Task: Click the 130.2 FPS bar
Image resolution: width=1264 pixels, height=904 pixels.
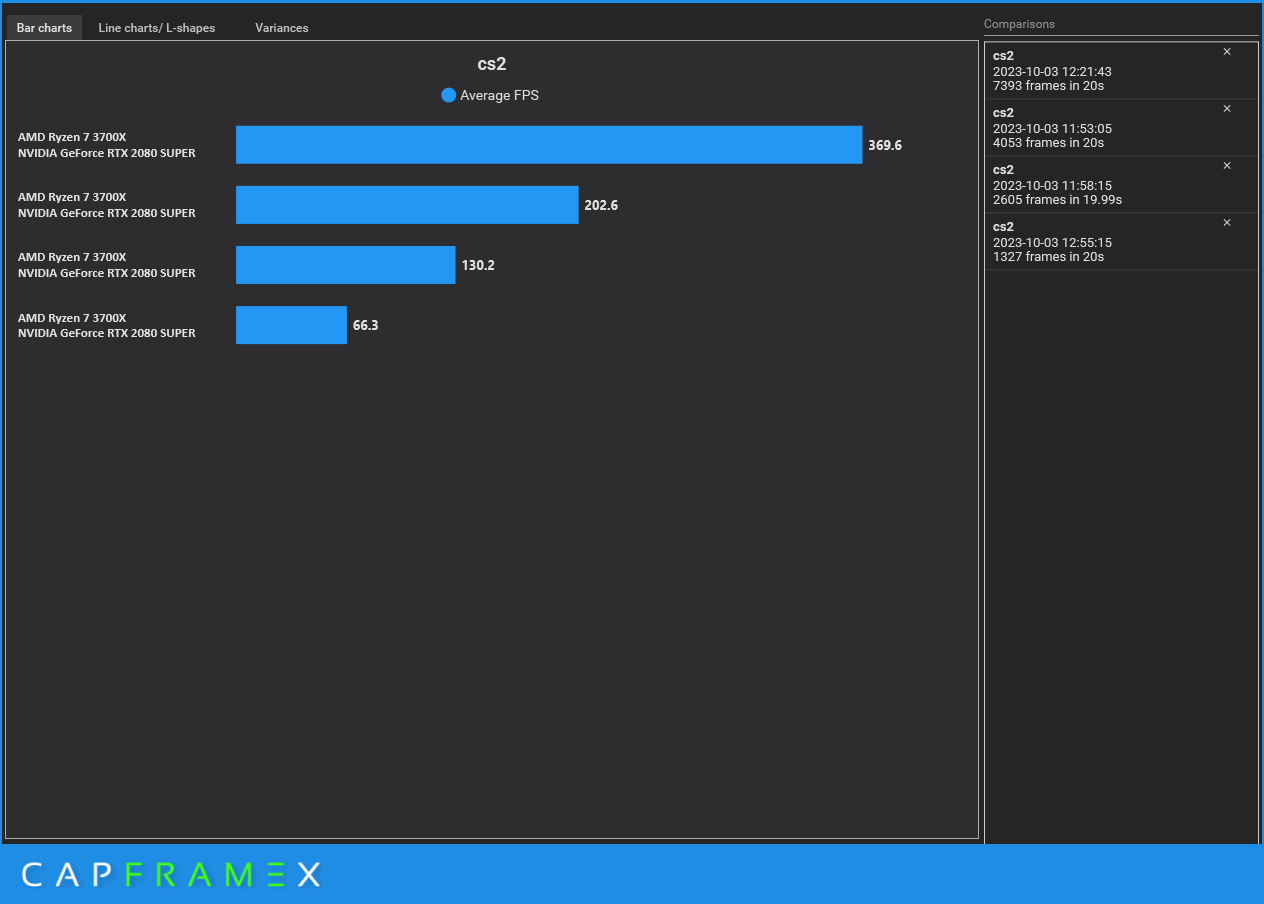Action: pyautogui.click(x=345, y=265)
